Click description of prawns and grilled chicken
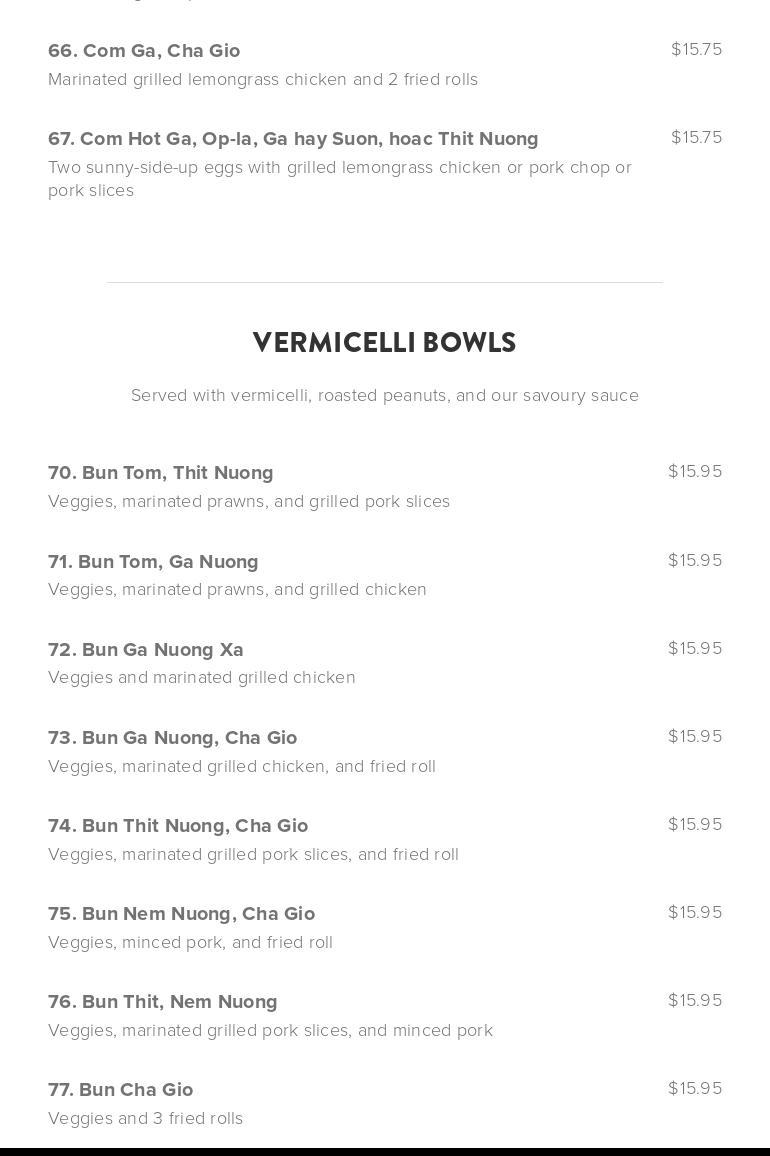The height and width of the screenshot is (1156, 770). coord(237,590)
